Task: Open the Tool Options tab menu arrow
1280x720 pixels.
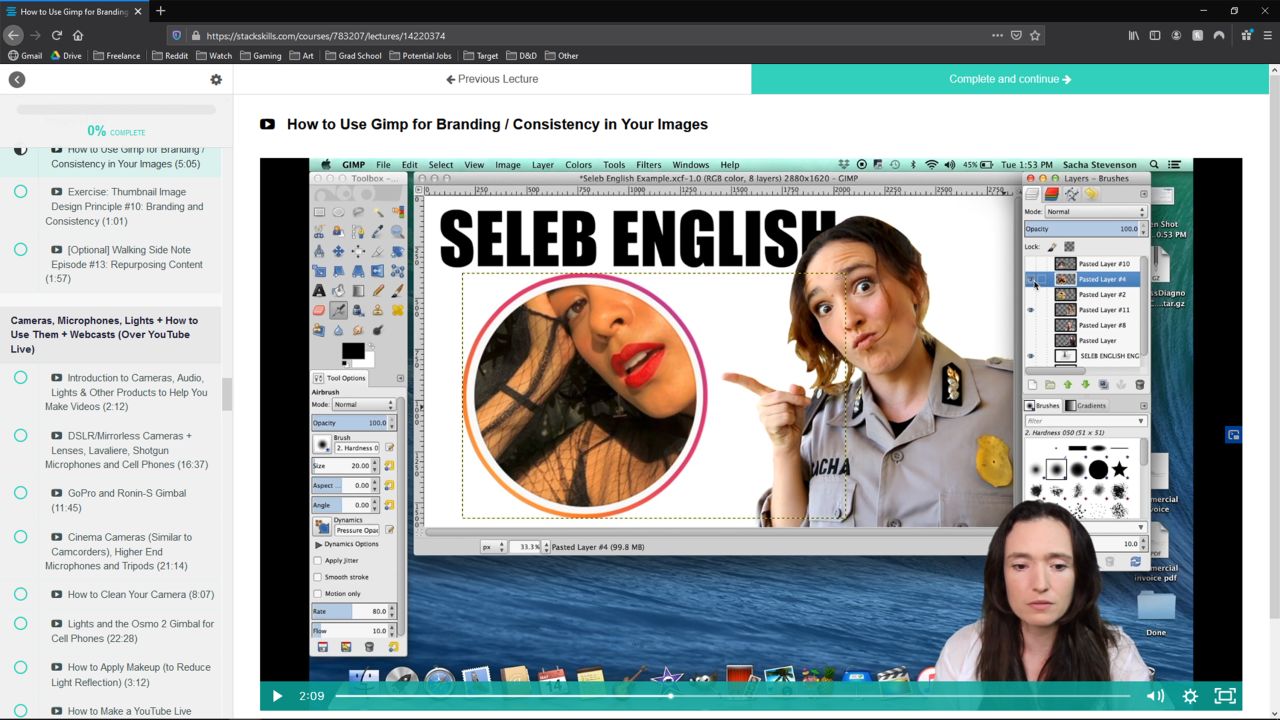Action: 400,378
